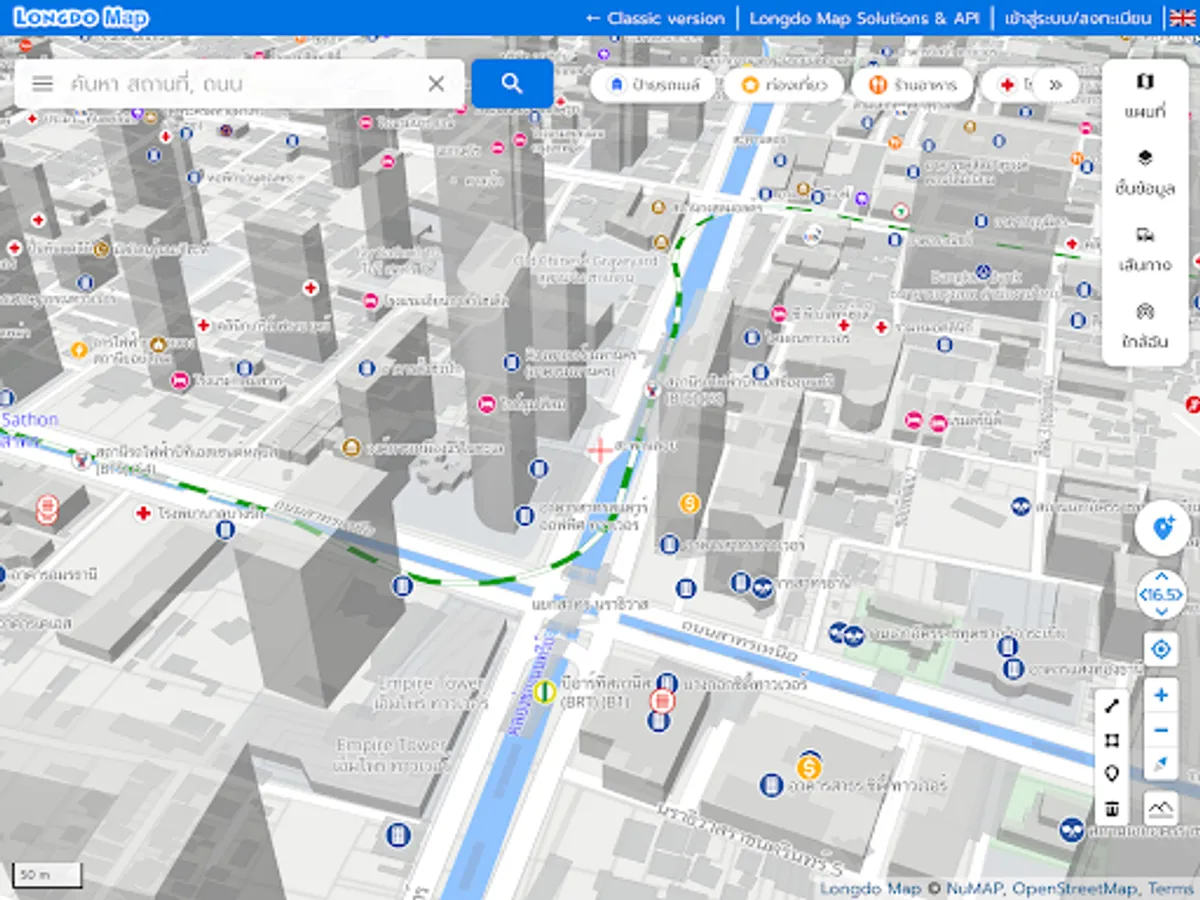
Task: Toggle the ร้านอาหาร restaurant filter
Action: point(910,85)
